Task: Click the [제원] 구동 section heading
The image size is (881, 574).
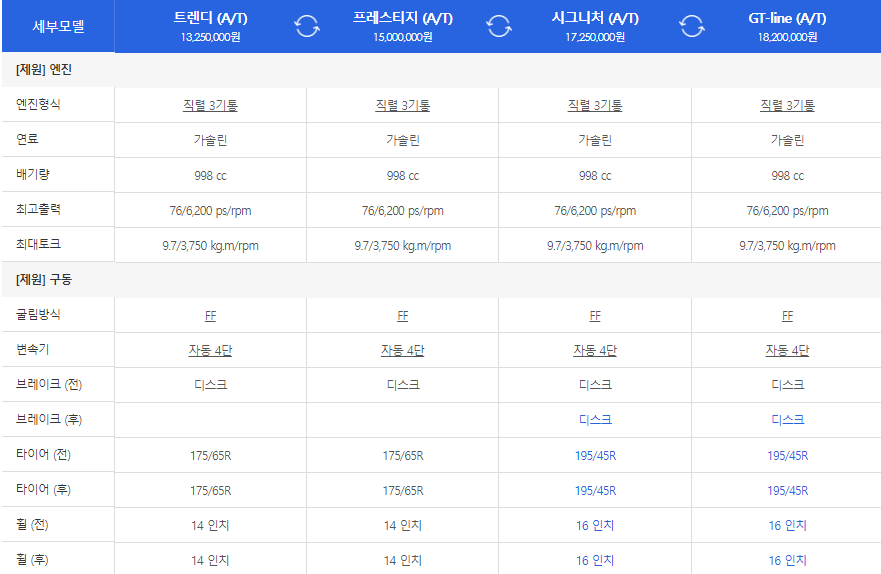Action: tap(44, 280)
